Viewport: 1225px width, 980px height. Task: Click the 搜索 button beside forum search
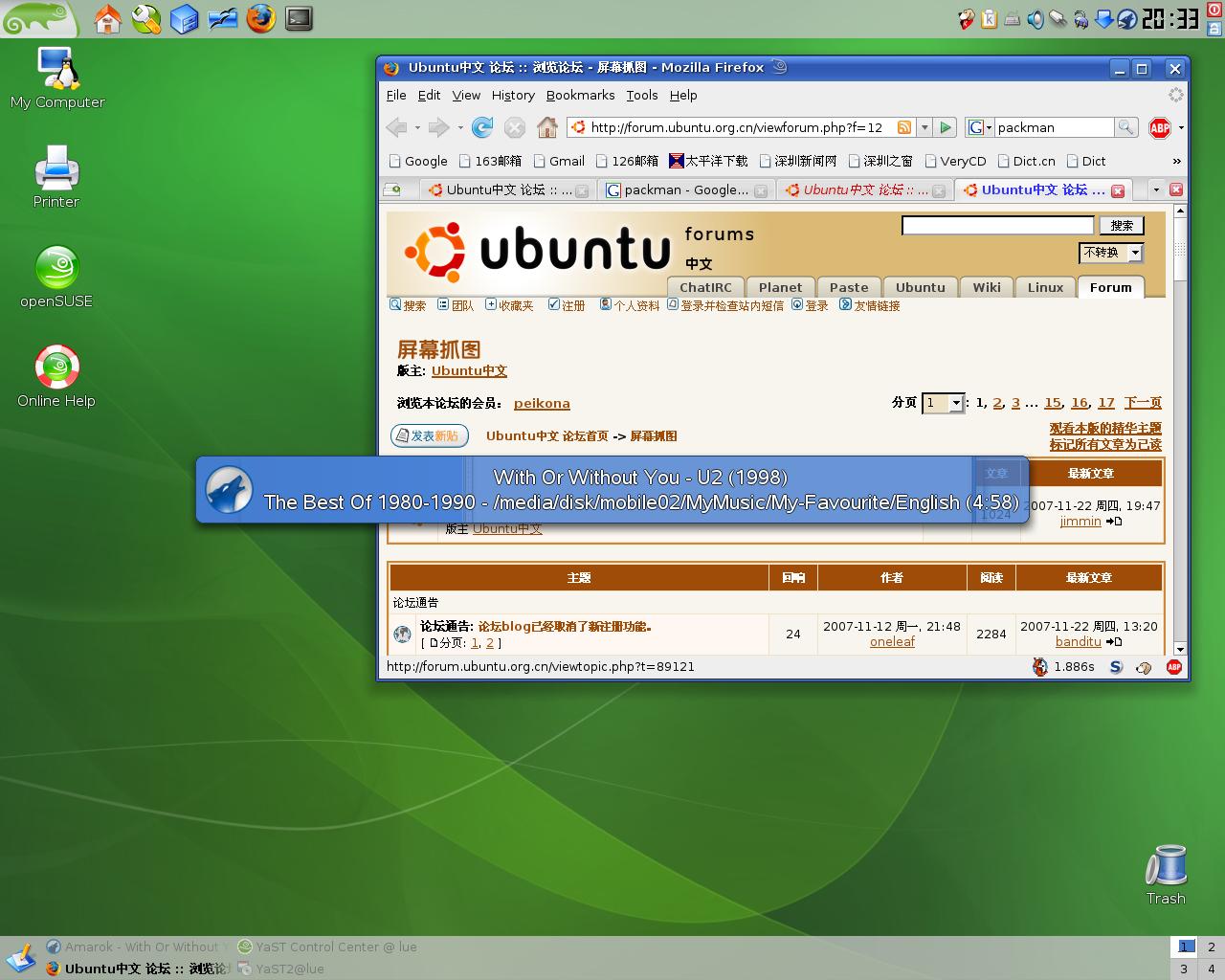tap(1122, 225)
